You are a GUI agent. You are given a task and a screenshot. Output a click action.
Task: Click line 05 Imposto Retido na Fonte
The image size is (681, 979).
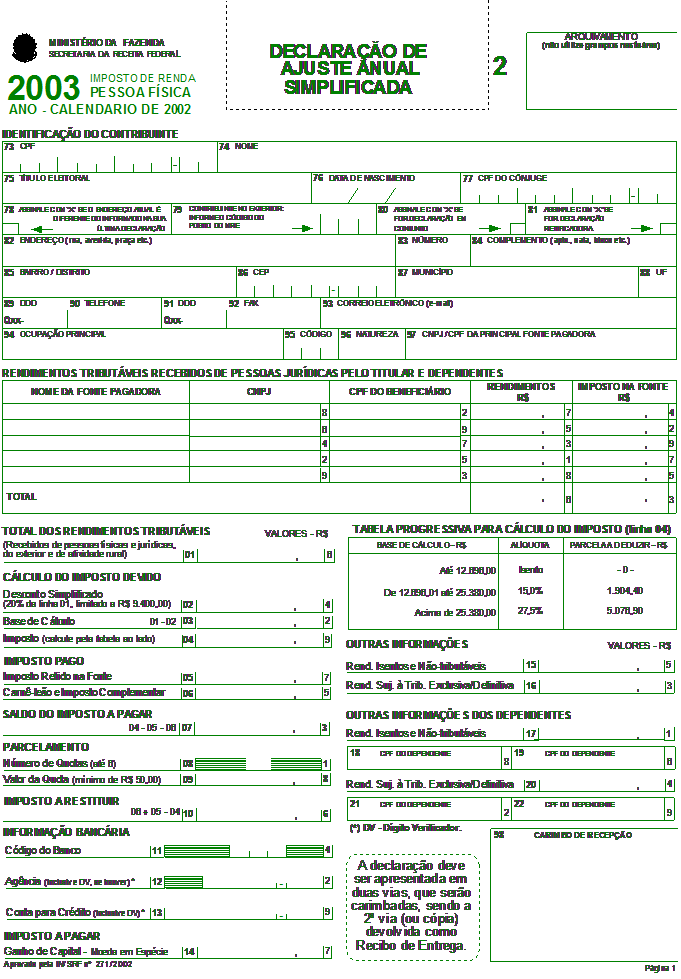coord(260,678)
